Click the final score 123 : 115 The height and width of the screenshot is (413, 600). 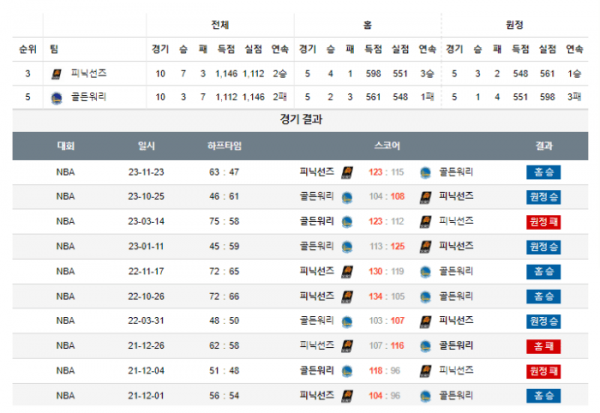click(x=386, y=172)
